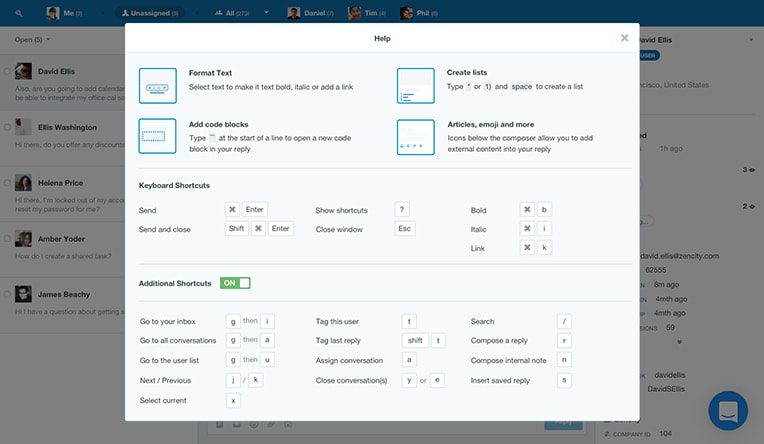The image size is (764, 444).
Task: Click the k key for Link
Action: tap(544, 248)
